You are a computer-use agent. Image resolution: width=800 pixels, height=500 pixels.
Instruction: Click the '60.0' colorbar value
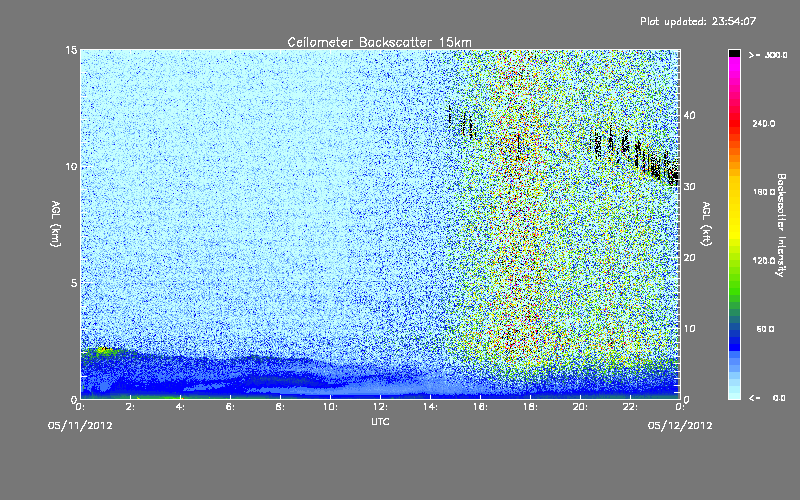pyautogui.click(x=765, y=330)
